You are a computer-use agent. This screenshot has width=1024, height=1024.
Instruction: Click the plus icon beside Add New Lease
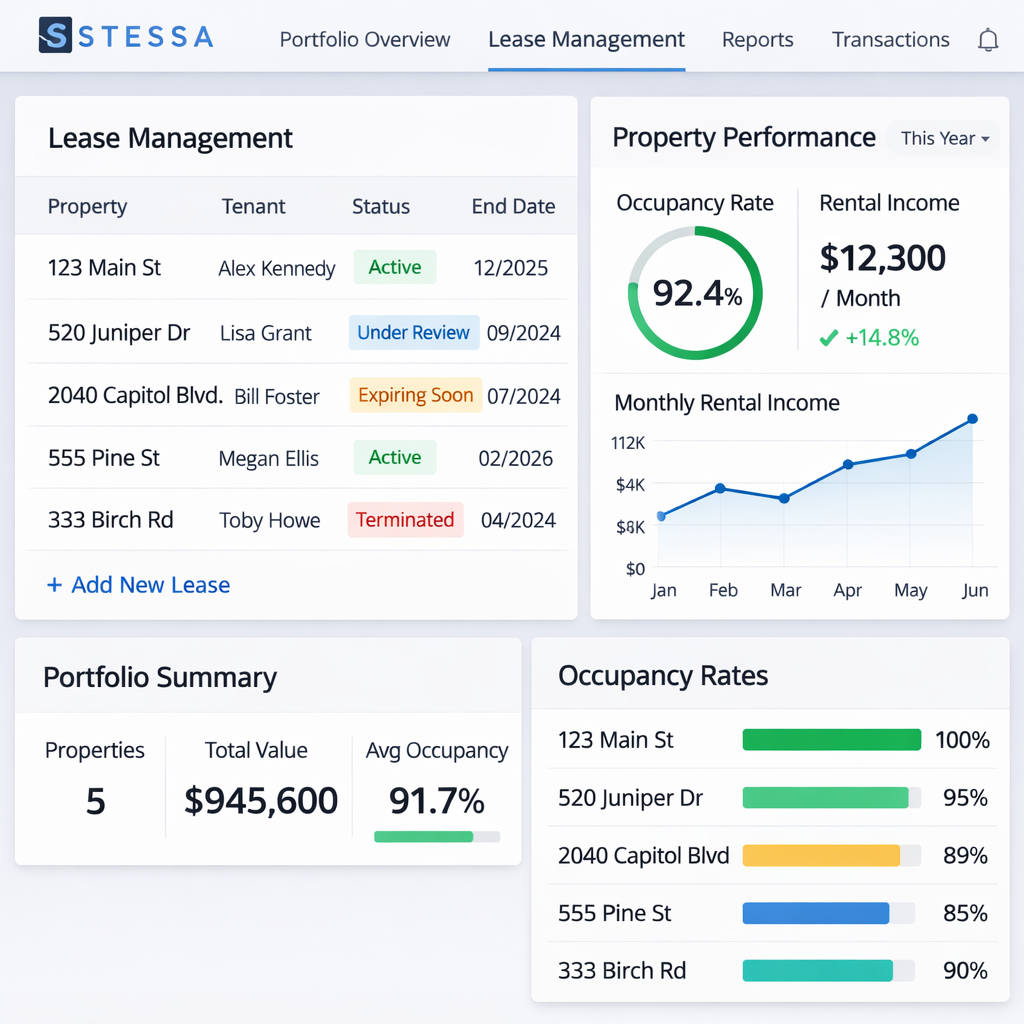tap(55, 585)
